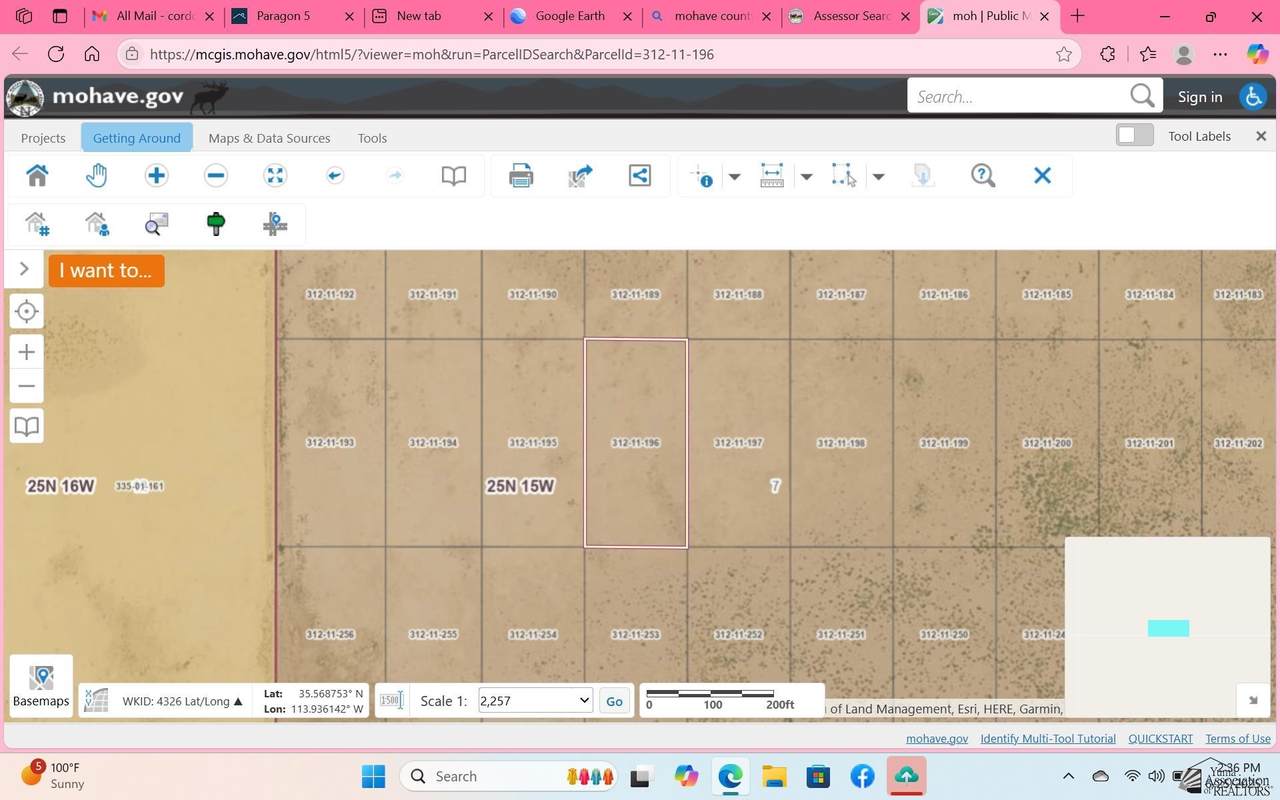1280x800 pixels.
Task: Click the Share map icon
Action: point(640,176)
